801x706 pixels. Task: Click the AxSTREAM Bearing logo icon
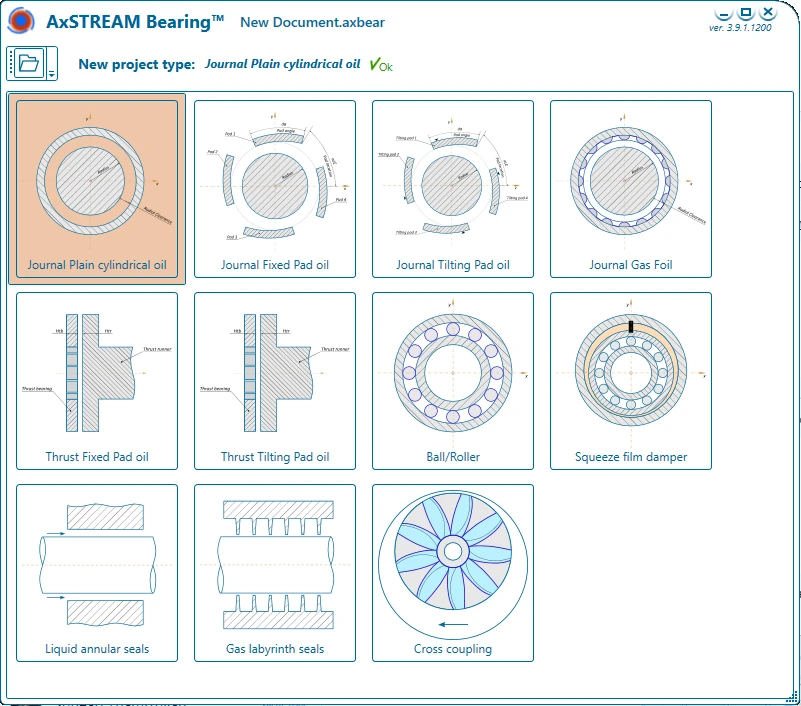[21, 21]
